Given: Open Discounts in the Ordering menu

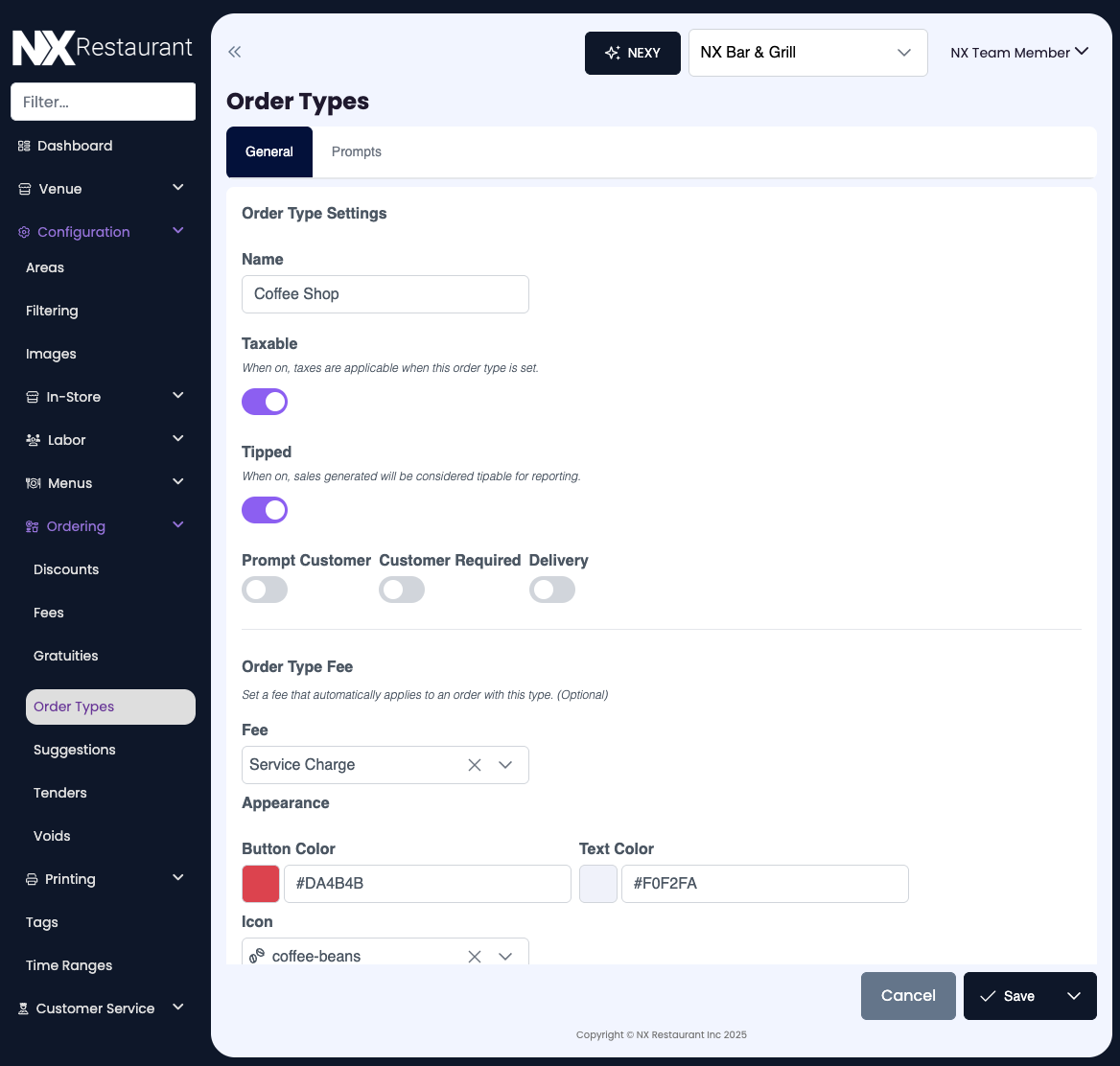Looking at the screenshot, I should (x=66, y=569).
